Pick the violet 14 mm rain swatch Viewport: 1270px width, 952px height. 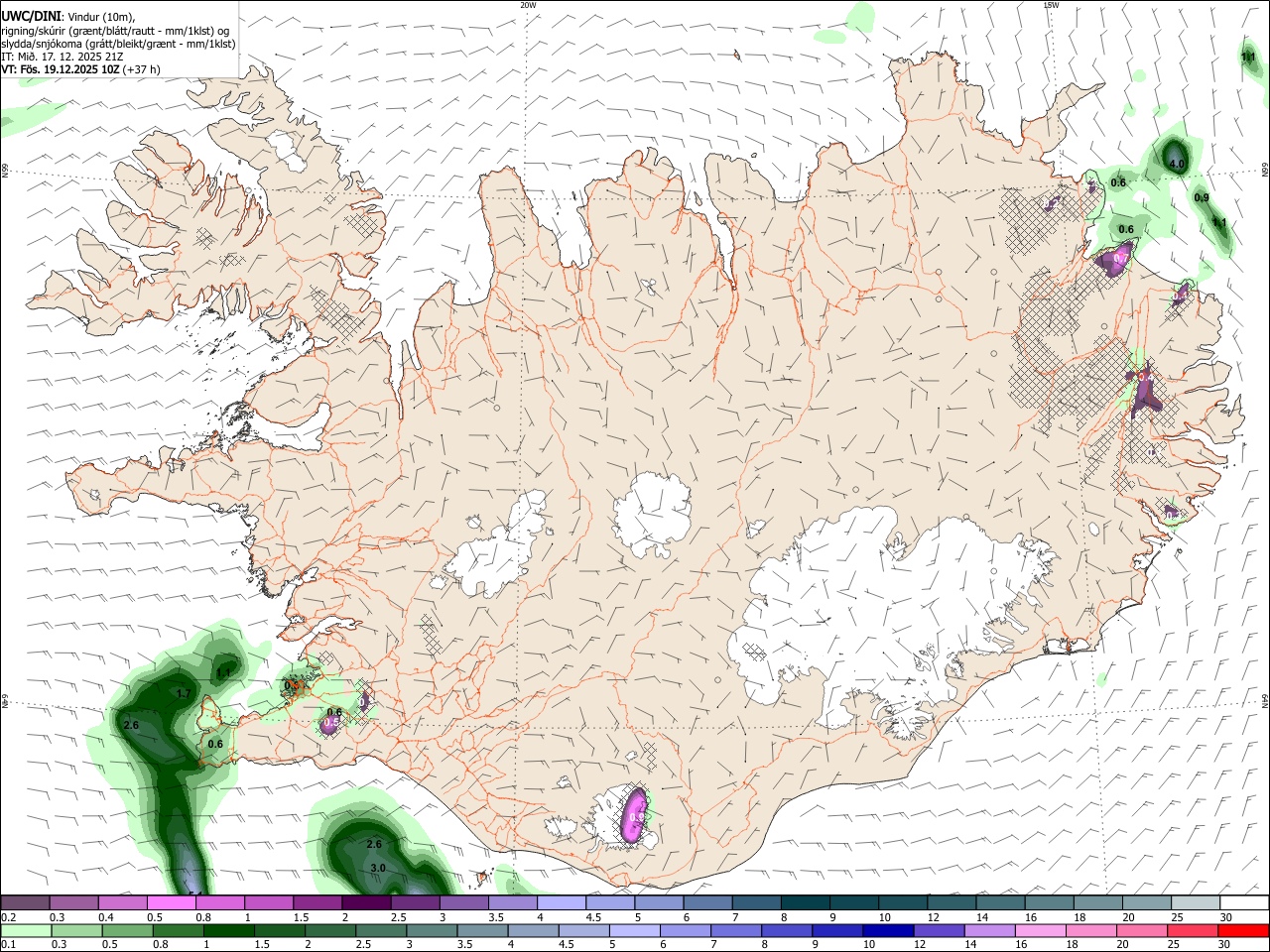click(x=988, y=931)
